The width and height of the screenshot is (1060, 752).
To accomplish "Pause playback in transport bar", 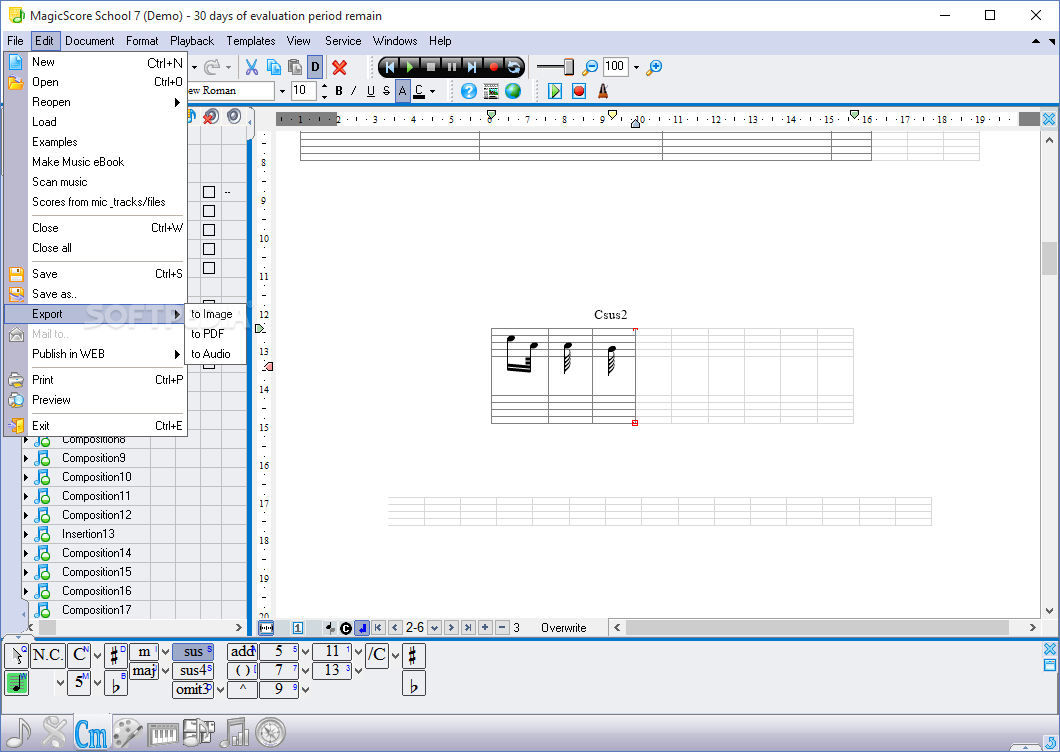I will coord(451,67).
